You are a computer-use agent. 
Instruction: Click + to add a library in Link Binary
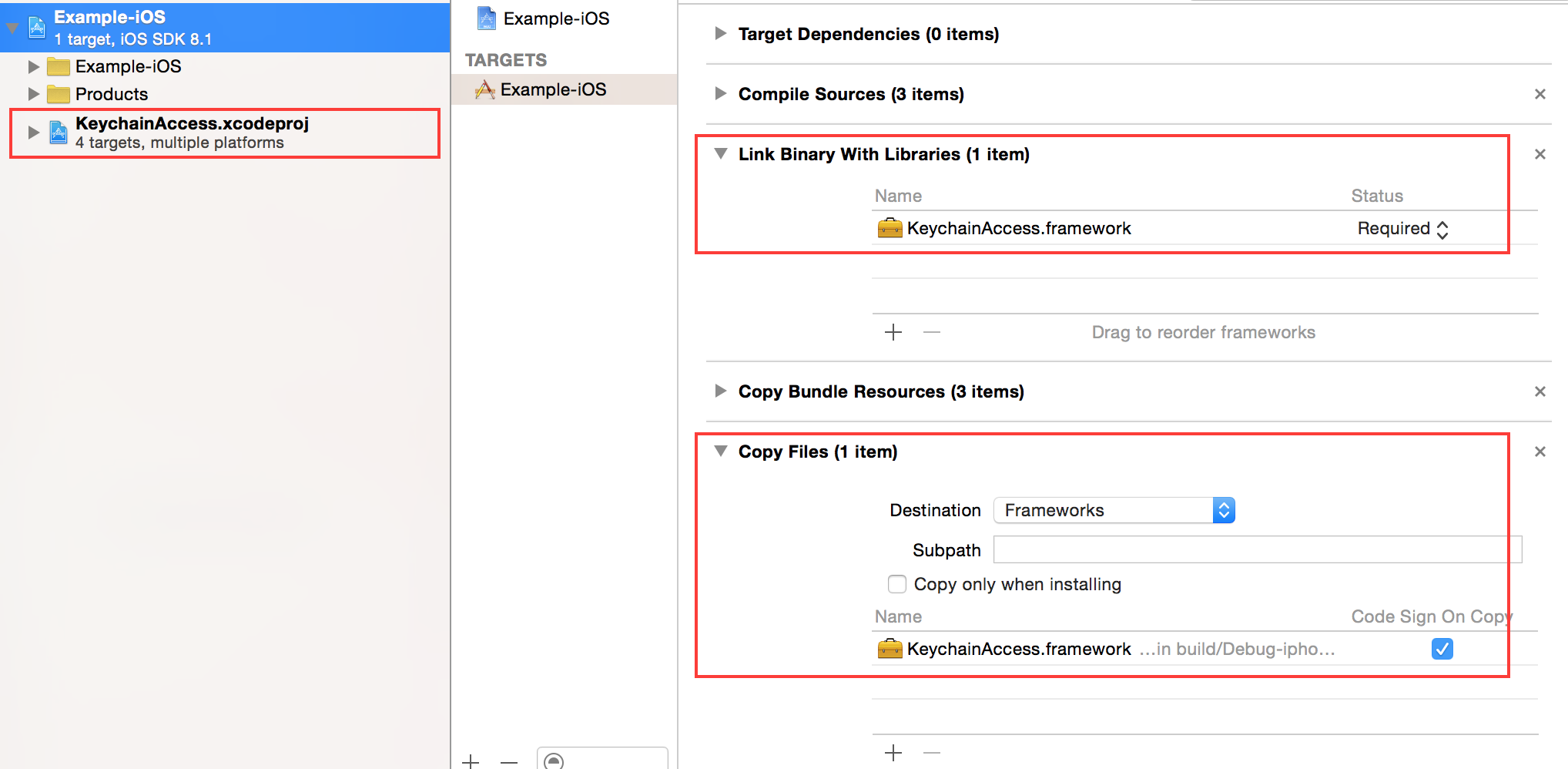893,332
